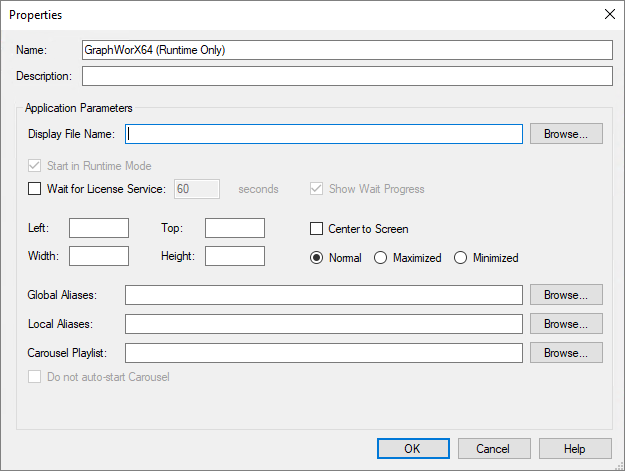Choose the Maximized radio button
Image resolution: width=625 pixels, height=471 pixels.
coord(380,258)
